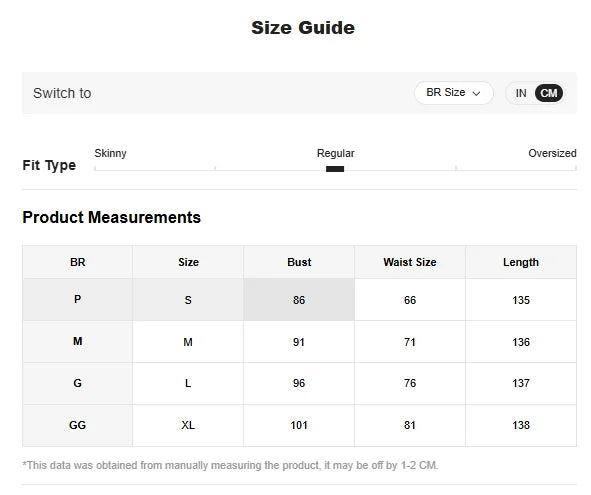Click the Skinny fit label
This screenshot has width=591, height=495.
tap(110, 153)
